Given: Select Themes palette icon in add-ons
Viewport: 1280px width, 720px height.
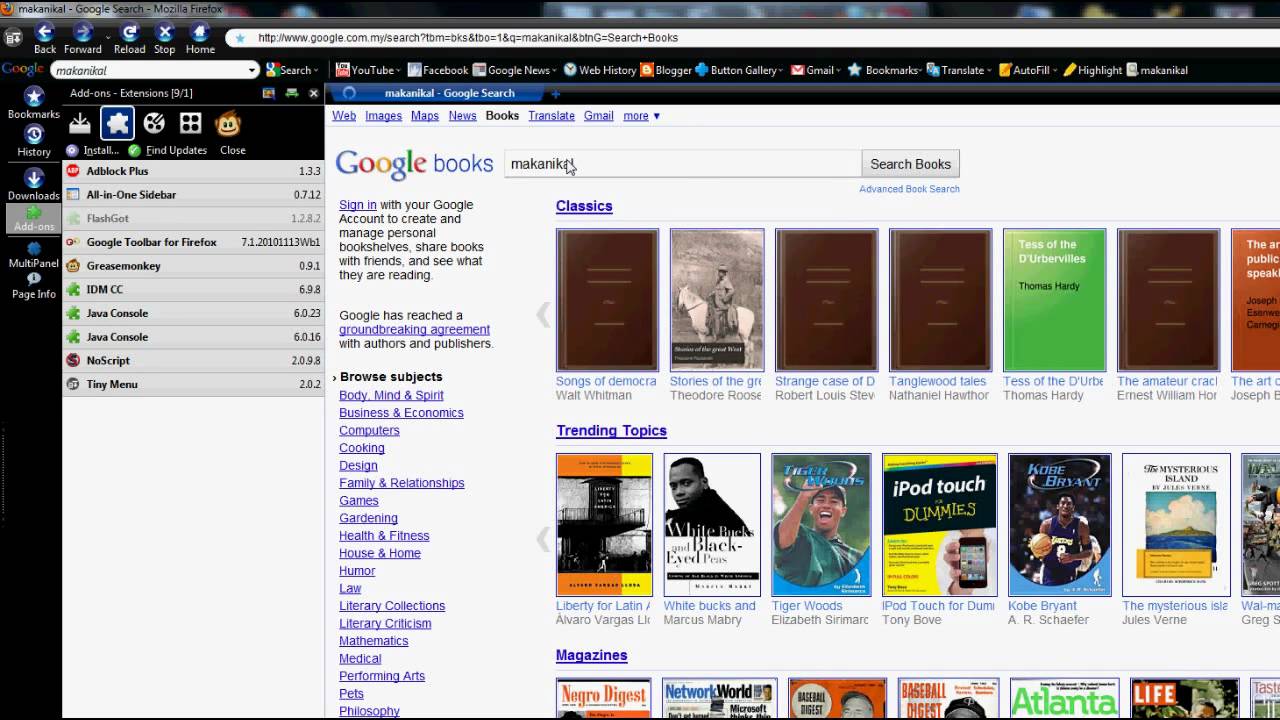Looking at the screenshot, I should 154,123.
